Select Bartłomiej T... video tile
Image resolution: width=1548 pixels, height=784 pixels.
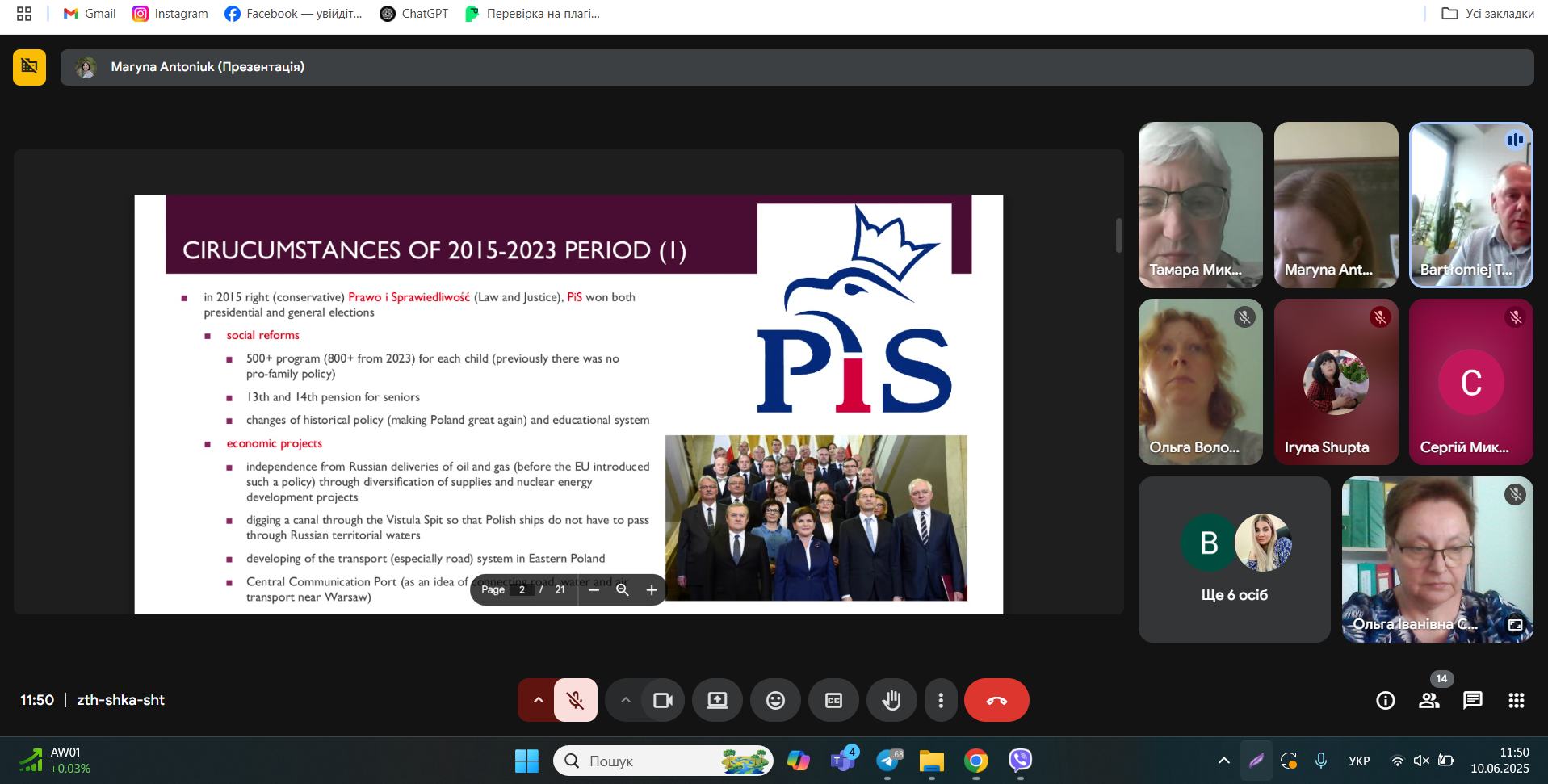click(1470, 205)
